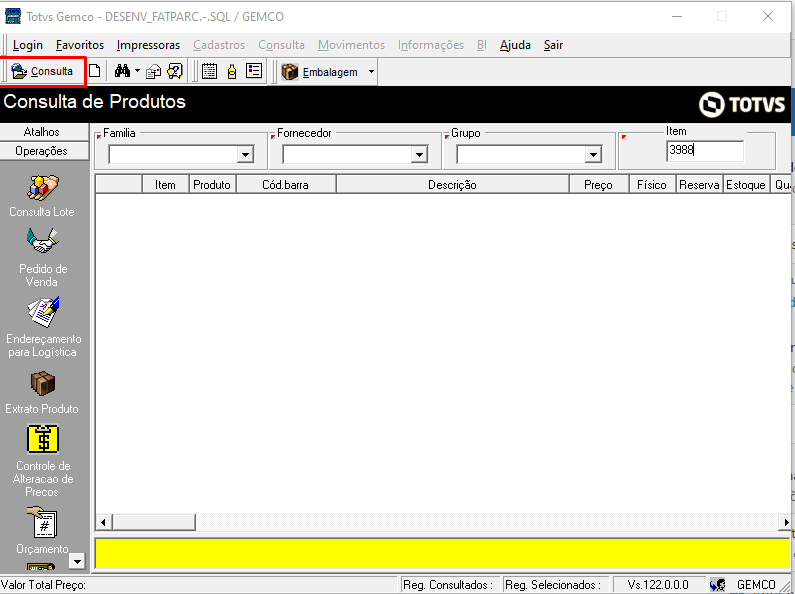Click the colored list details icon
The image size is (795, 594).
tap(254, 71)
